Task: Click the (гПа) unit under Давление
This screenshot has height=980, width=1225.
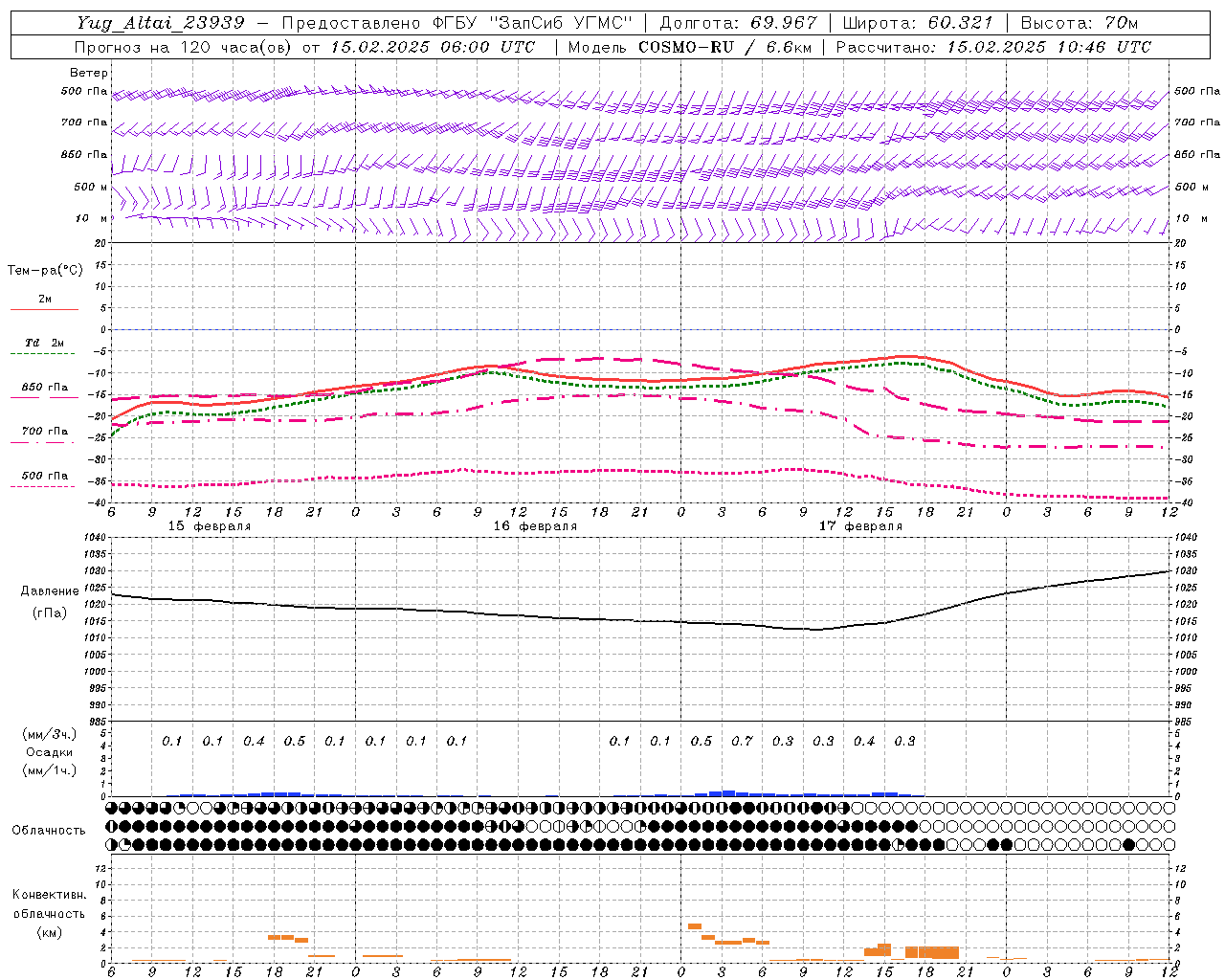Action: tap(50, 612)
